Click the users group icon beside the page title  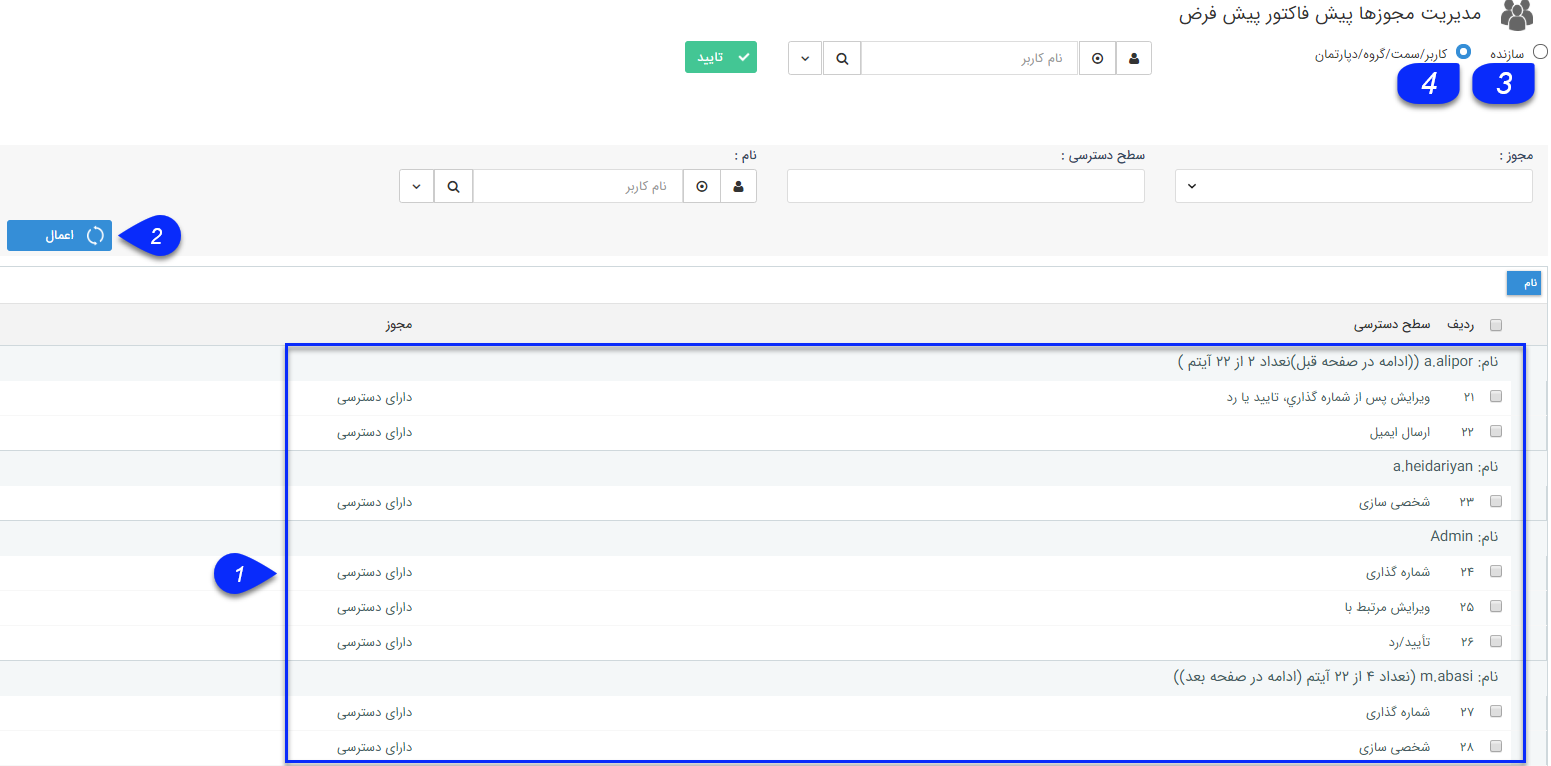point(1517,16)
